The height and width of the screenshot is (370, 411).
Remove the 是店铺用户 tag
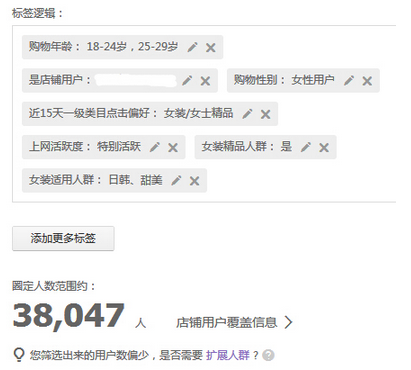pyautogui.click(x=205, y=81)
